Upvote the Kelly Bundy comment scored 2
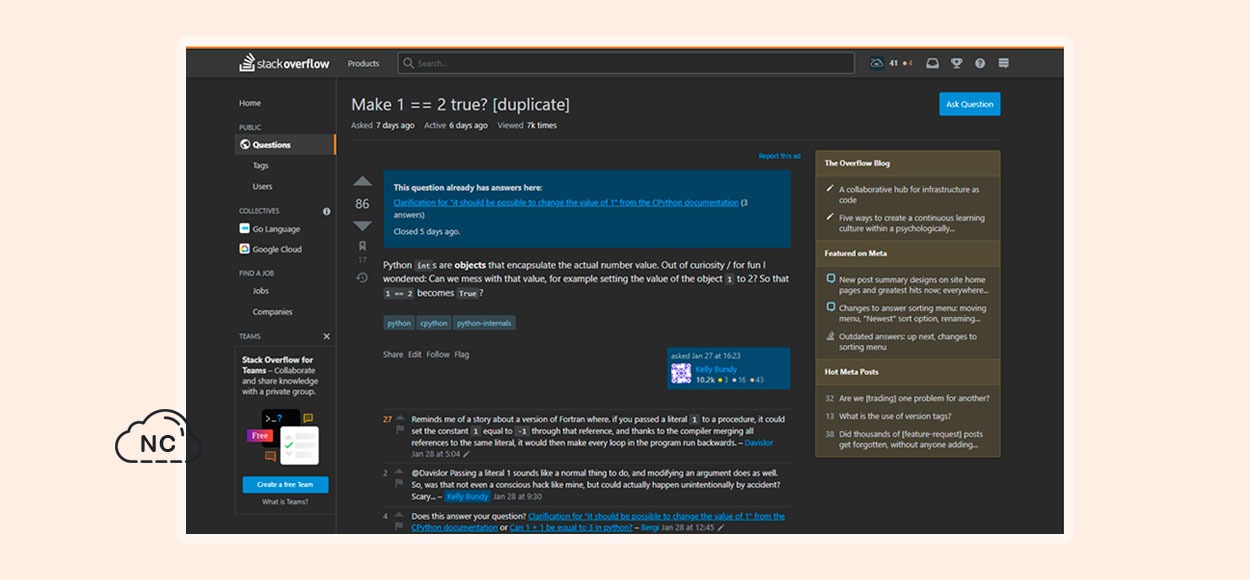This screenshot has width=1250, height=580. [401, 472]
